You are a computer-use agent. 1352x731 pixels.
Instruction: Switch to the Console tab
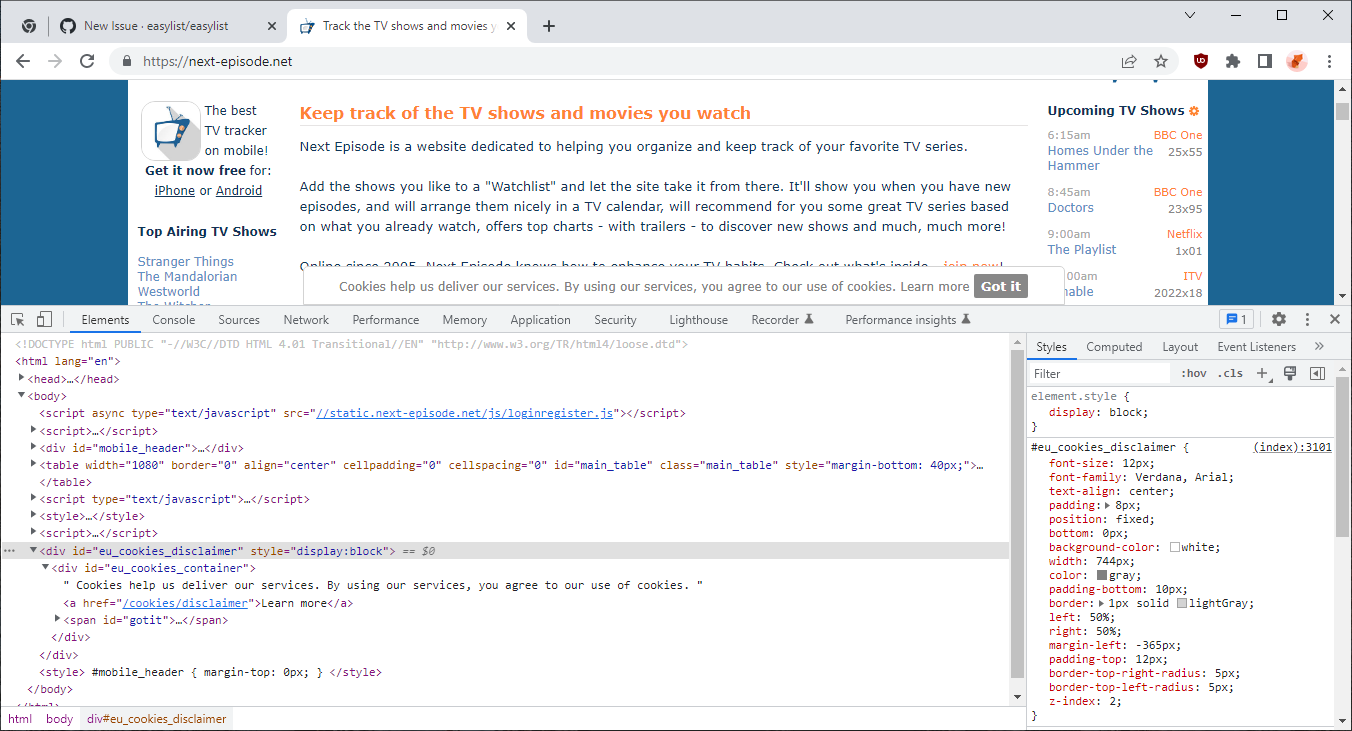click(x=174, y=320)
